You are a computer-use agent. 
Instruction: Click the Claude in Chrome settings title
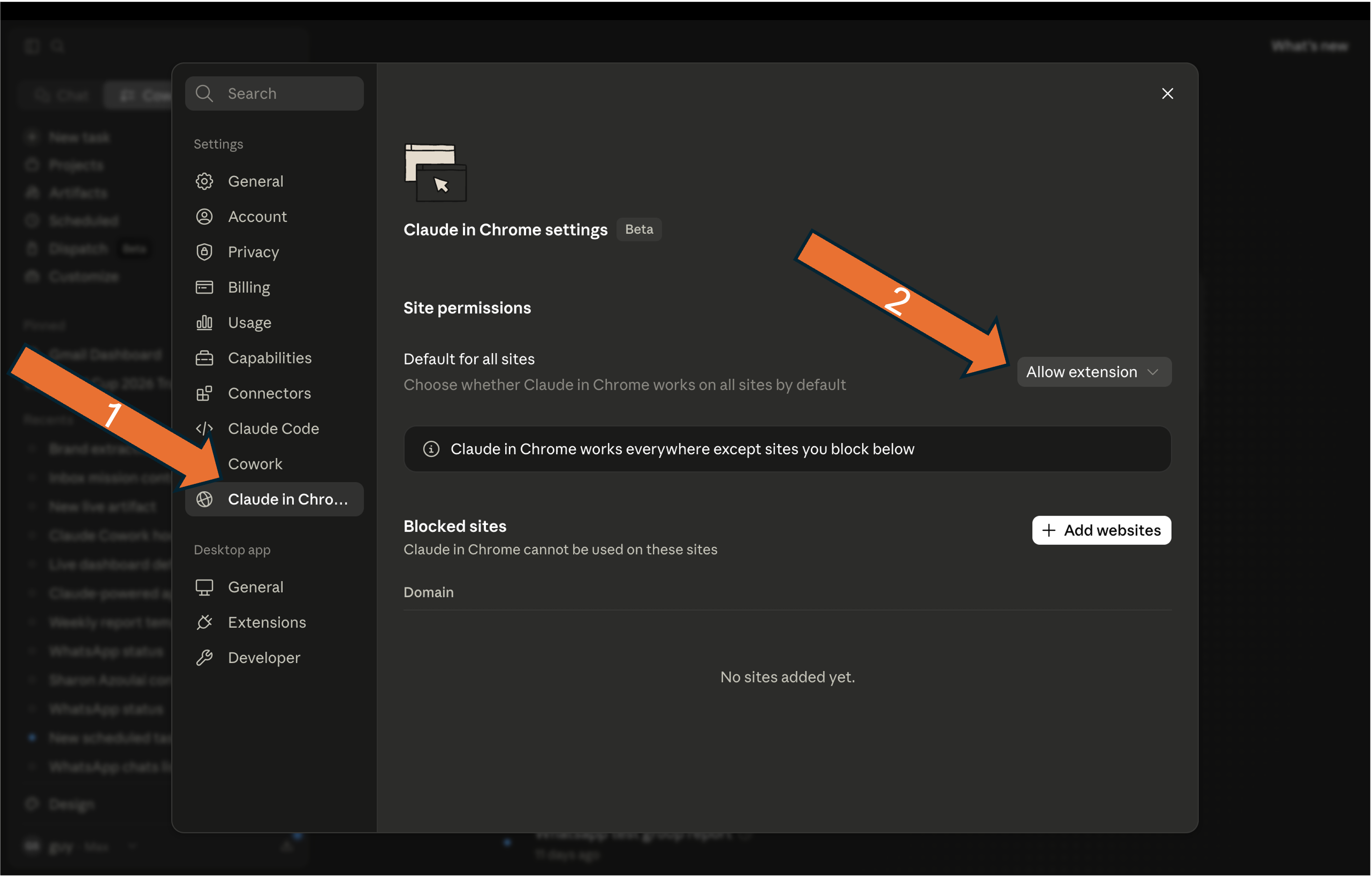coord(506,230)
